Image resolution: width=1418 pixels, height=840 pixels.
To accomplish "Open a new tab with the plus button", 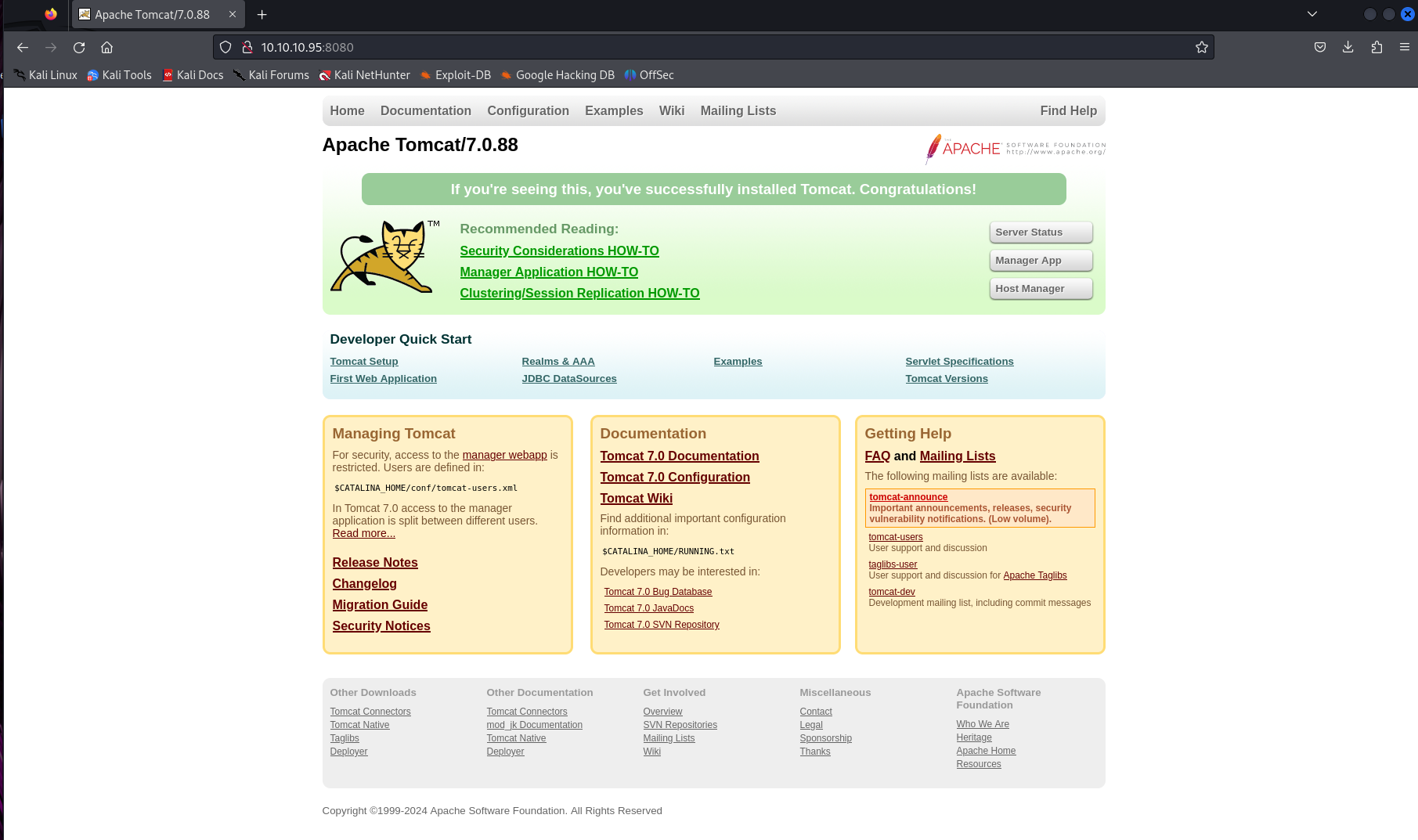I will (262, 15).
